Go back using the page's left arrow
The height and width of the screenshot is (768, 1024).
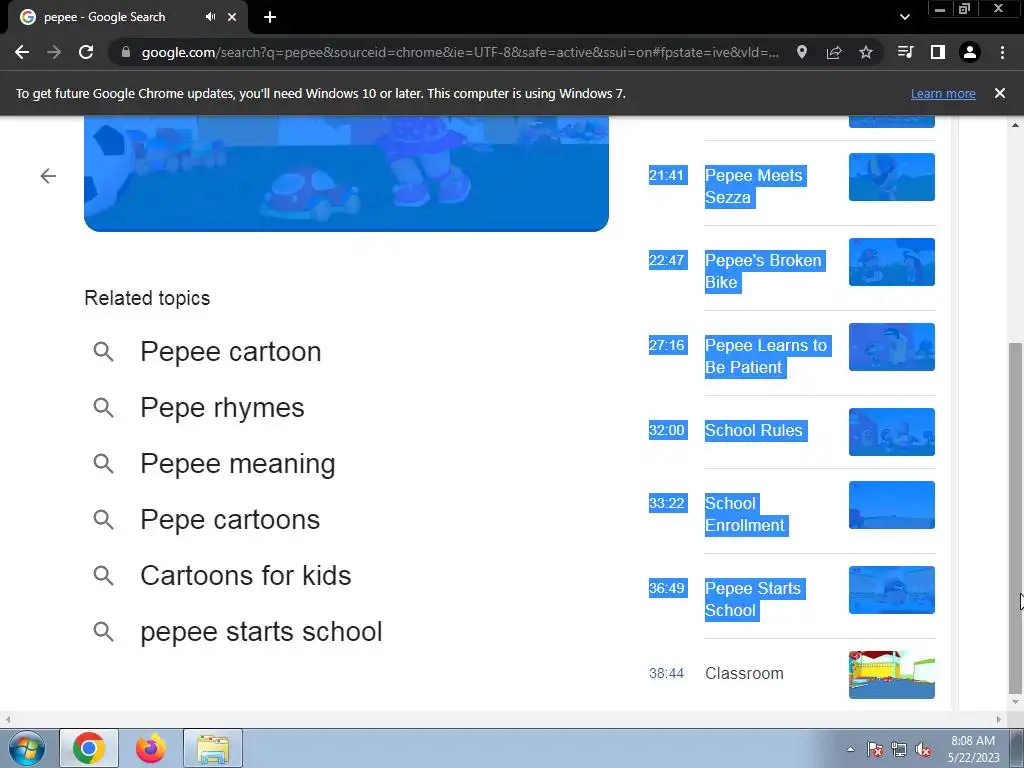tap(48, 176)
